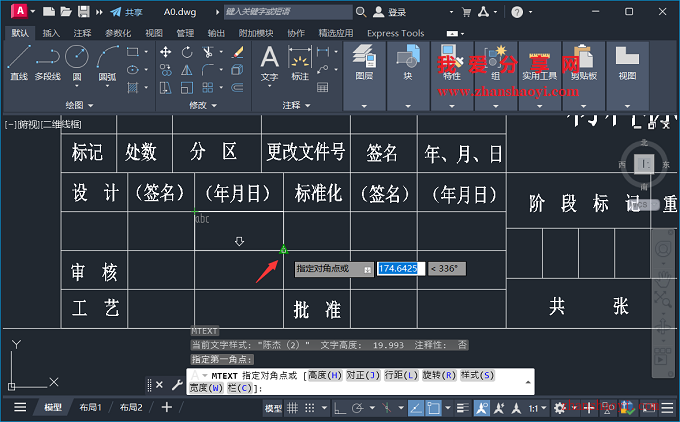Screen dimensions: 680x422
Task: Switch to the Parametric (参数化) ribbon tab
Action: point(118,33)
